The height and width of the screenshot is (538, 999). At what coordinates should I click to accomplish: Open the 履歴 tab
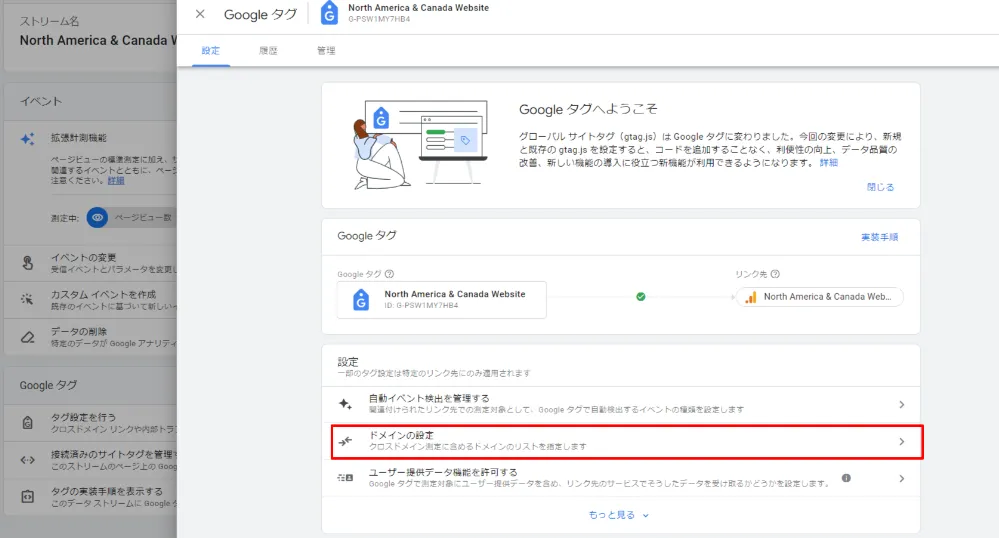click(x=268, y=50)
